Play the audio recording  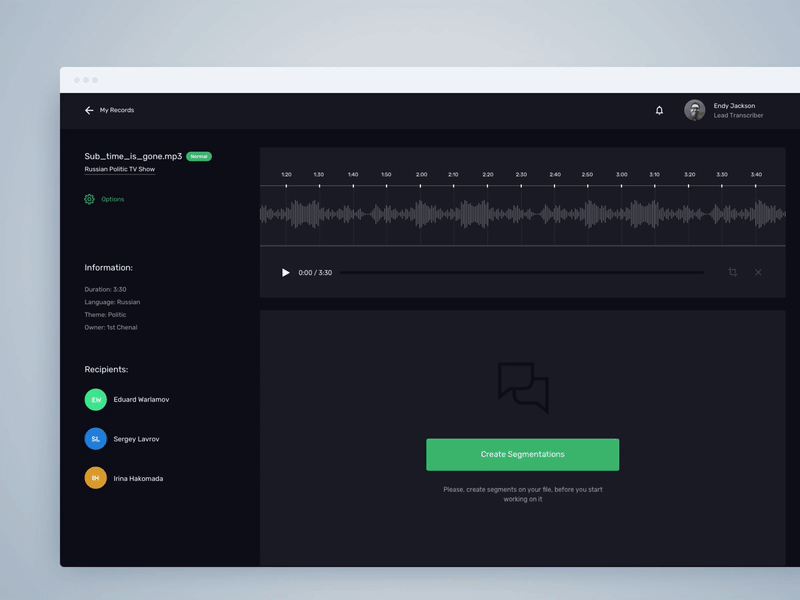click(x=286, y=272)
